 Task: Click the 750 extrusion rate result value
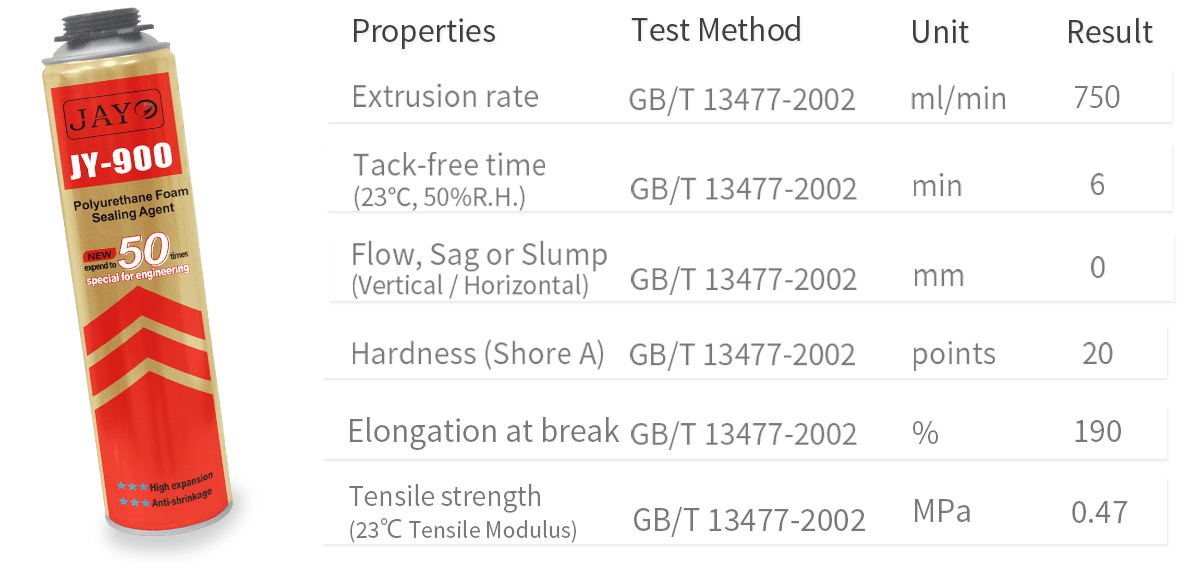1096,98
